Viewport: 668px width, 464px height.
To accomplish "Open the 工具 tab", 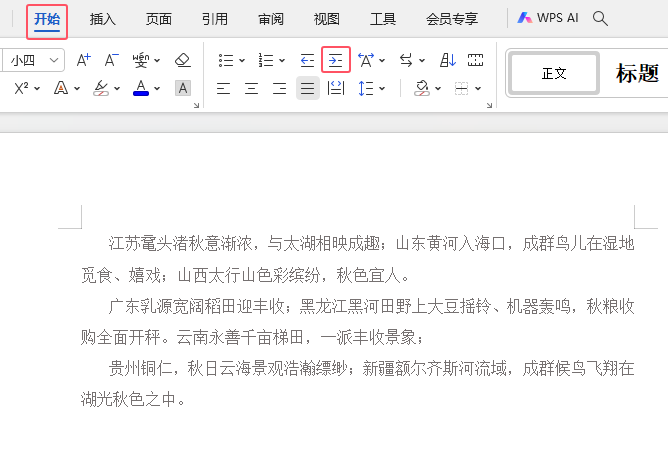I will [x=383, y=19].
